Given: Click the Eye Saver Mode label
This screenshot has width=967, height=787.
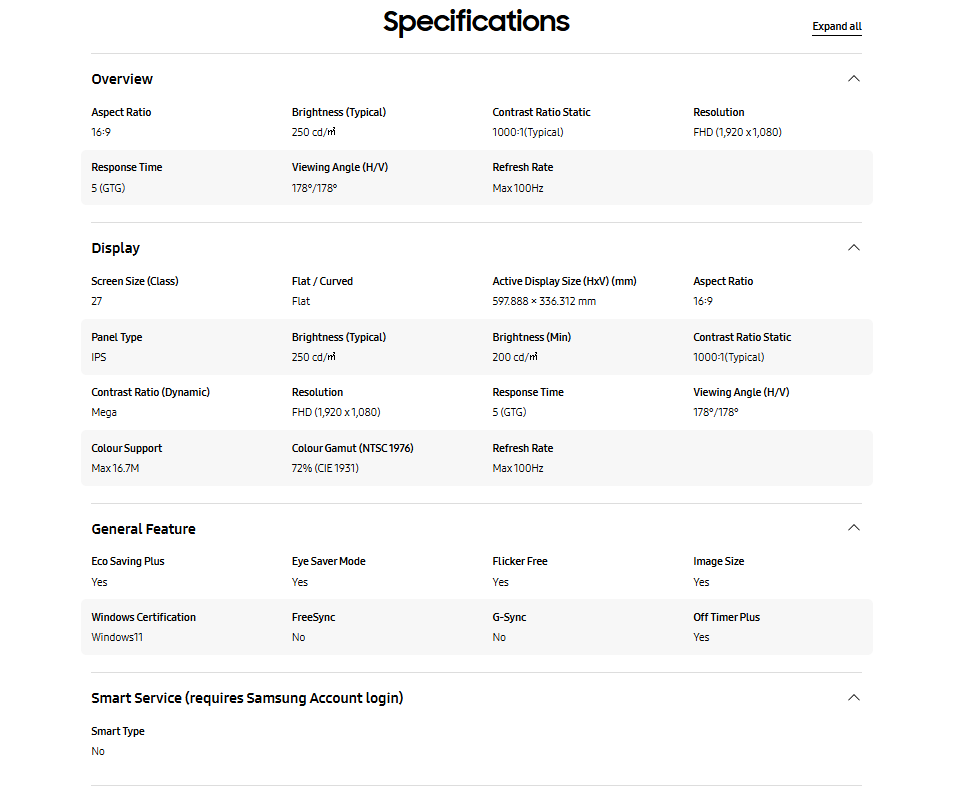Looking at the screenshot, I should (328, 561).
